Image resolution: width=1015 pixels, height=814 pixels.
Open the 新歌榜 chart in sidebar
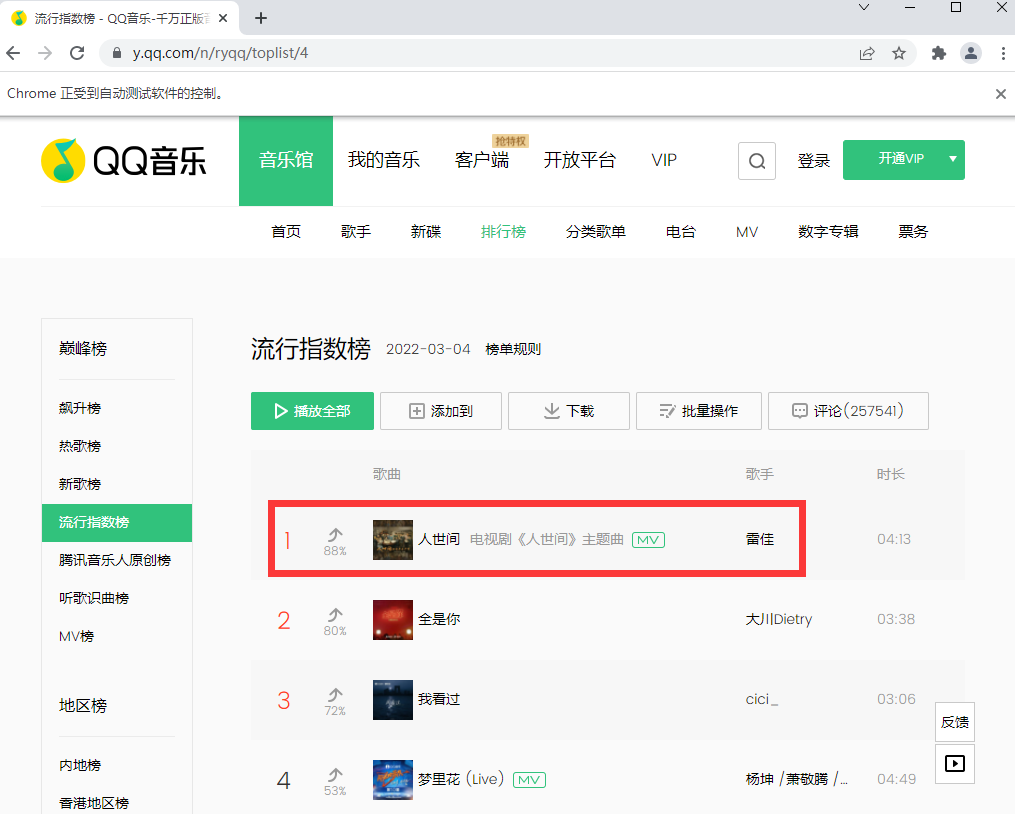(x=80, y=484)
